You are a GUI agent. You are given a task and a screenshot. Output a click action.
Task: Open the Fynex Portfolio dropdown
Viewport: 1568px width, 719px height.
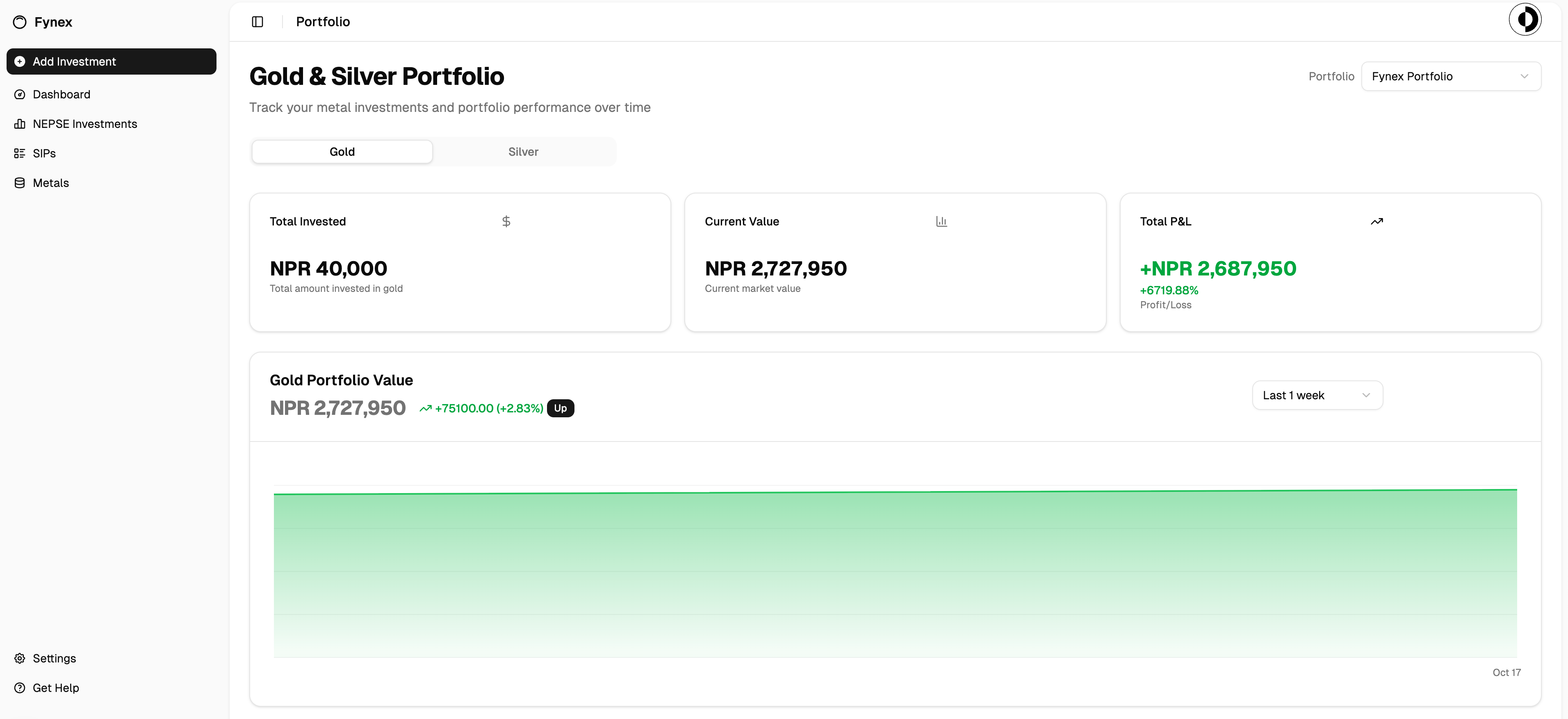click(1450, 76)
